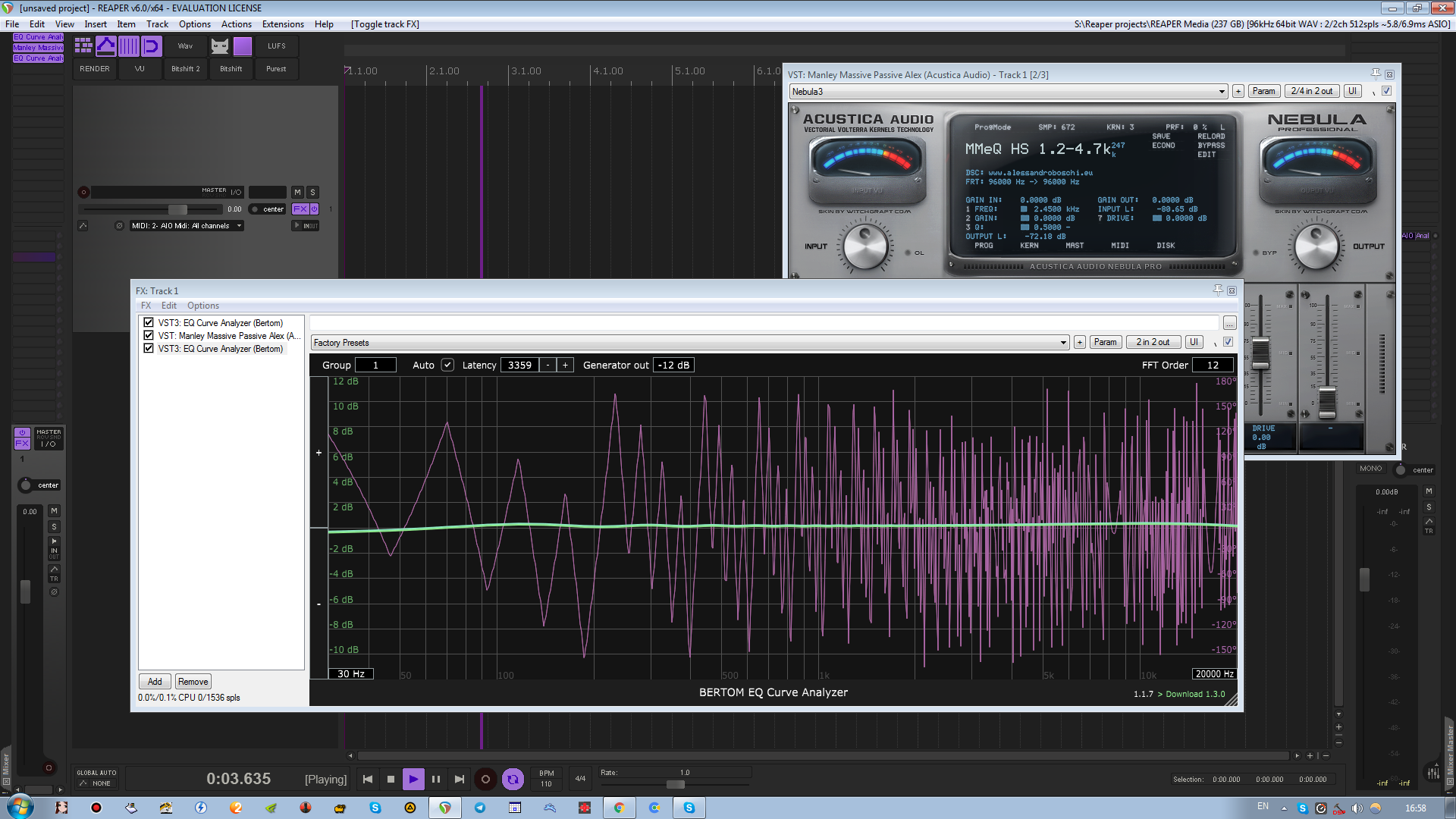The height and width of the screenshot is (819, 1456).
Task: Click the Download 1.3.0 link
Action: click(x=1195, y=694)
